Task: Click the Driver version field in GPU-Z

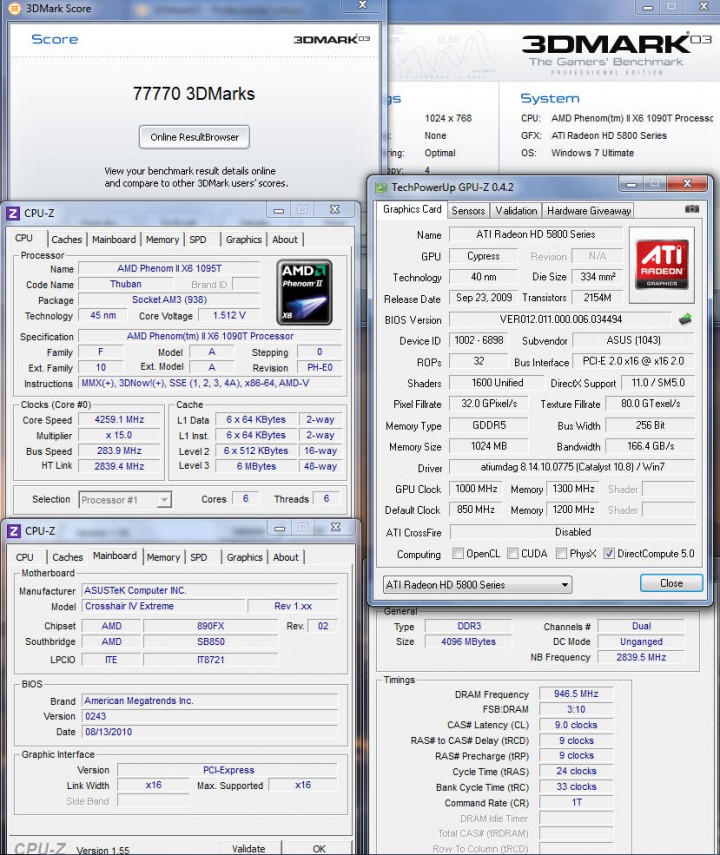Action: click(572, 467)
